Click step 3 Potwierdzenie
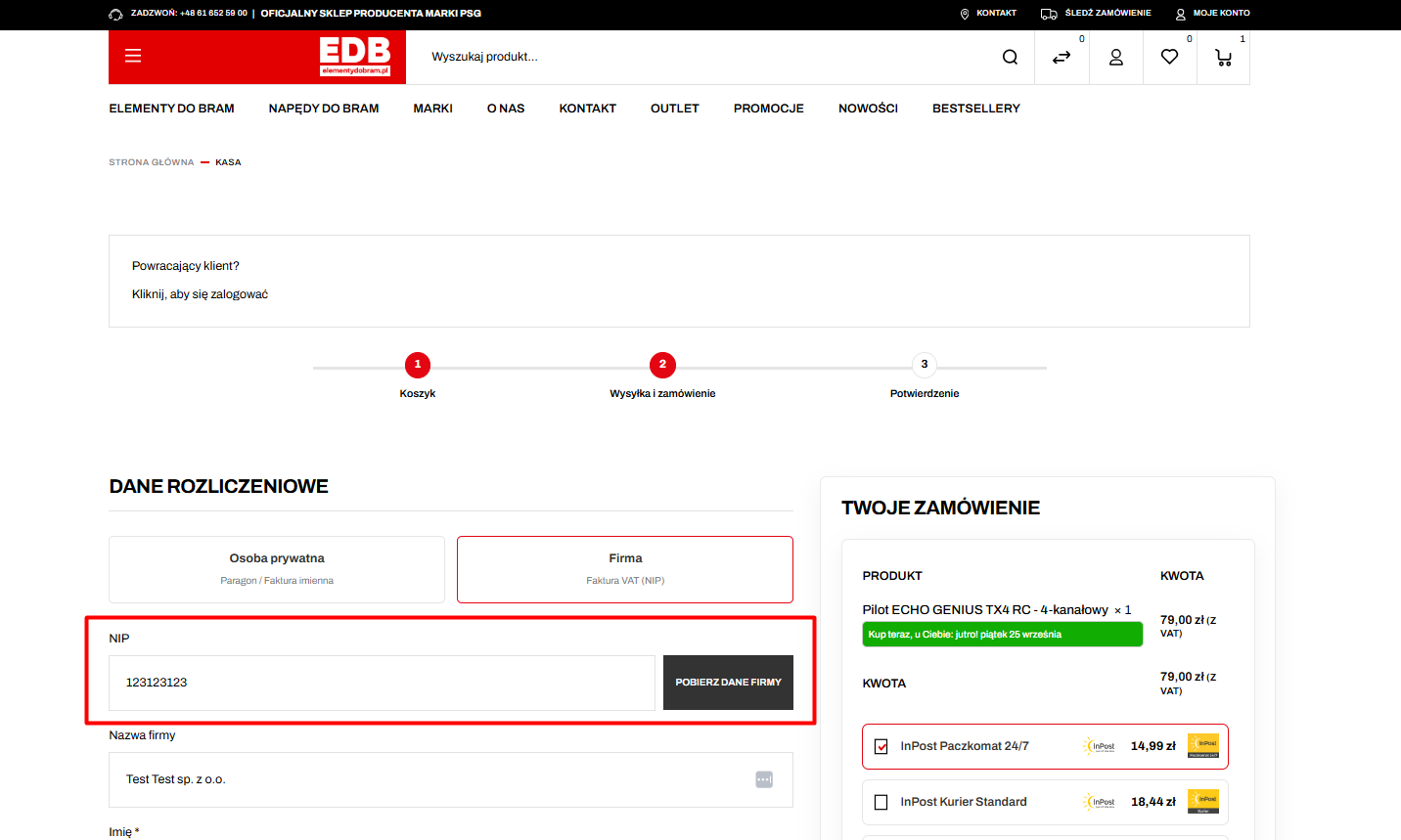 925,365
